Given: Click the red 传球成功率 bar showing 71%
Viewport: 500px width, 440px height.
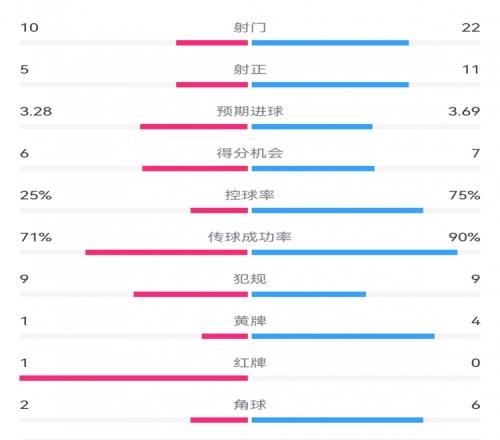Looking at the screenshot, I should tap(167, 252).
